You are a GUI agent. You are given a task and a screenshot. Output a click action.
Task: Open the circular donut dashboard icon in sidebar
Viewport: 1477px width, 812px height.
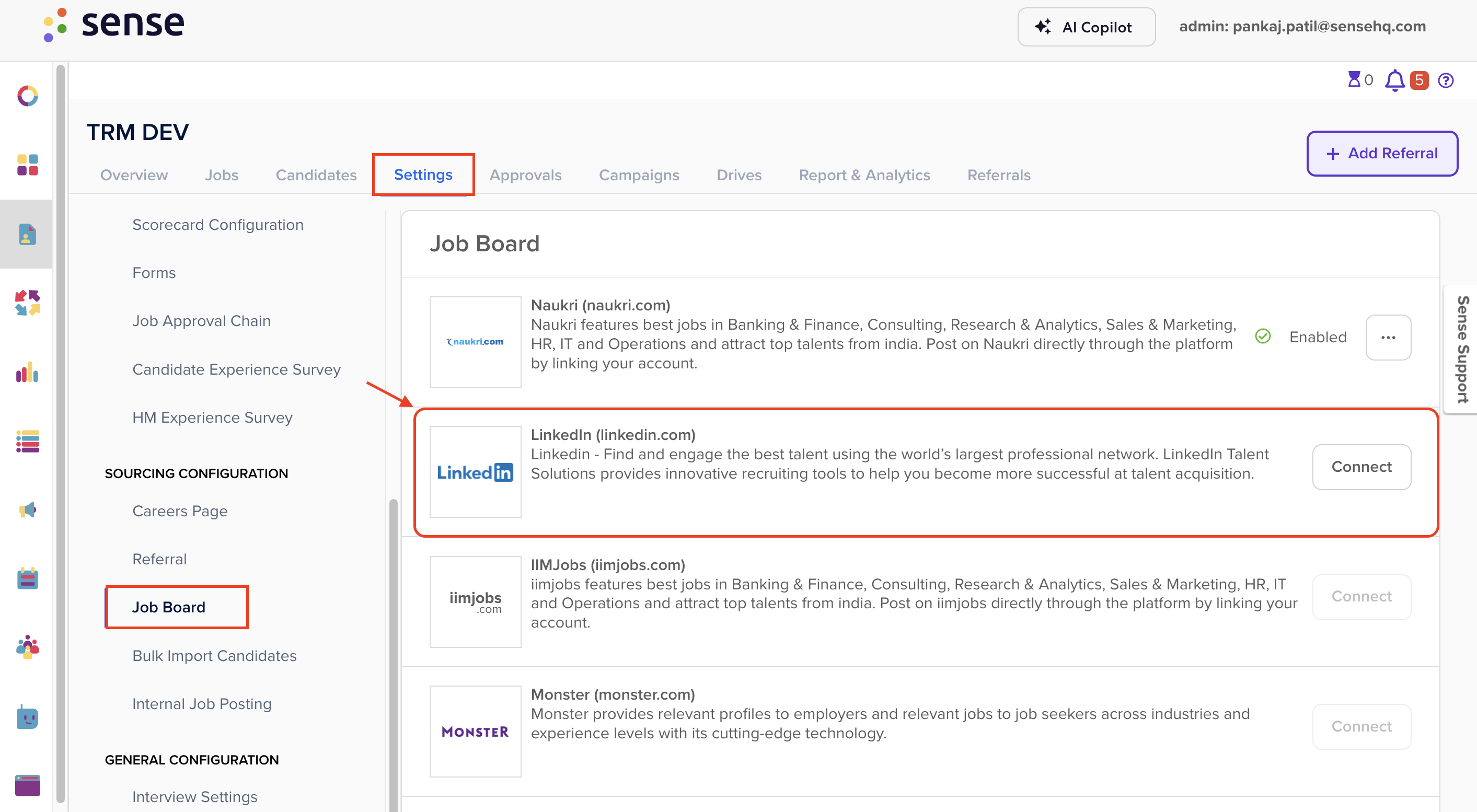tap(28, 96)
